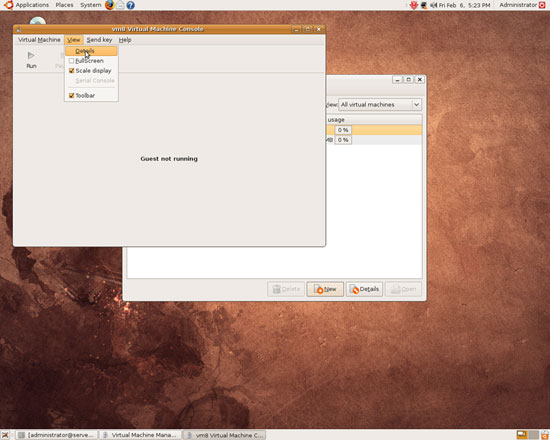Viewport: 550px width, 440px height.
Task: Open the Virtual Machine menu
Action: pyautogui.click(x=39, y=40)
